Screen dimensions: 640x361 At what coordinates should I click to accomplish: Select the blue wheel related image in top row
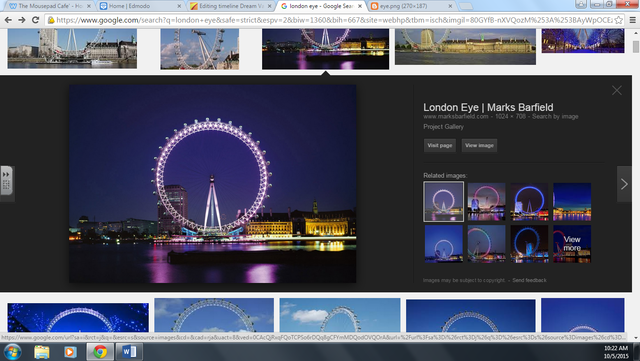coord(529,202)
